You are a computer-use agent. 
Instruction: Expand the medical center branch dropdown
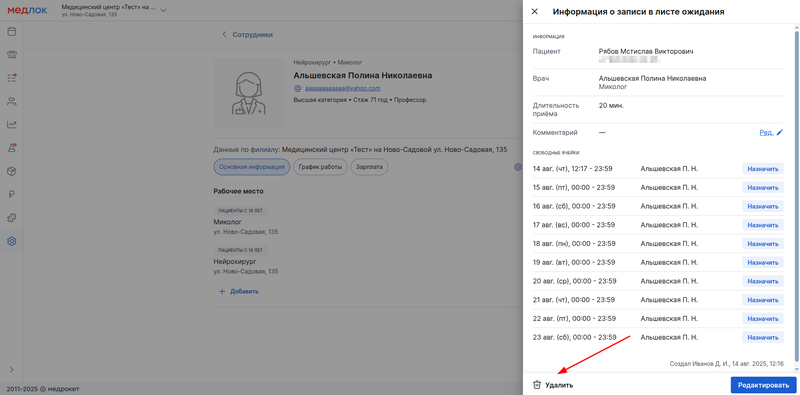163,11
